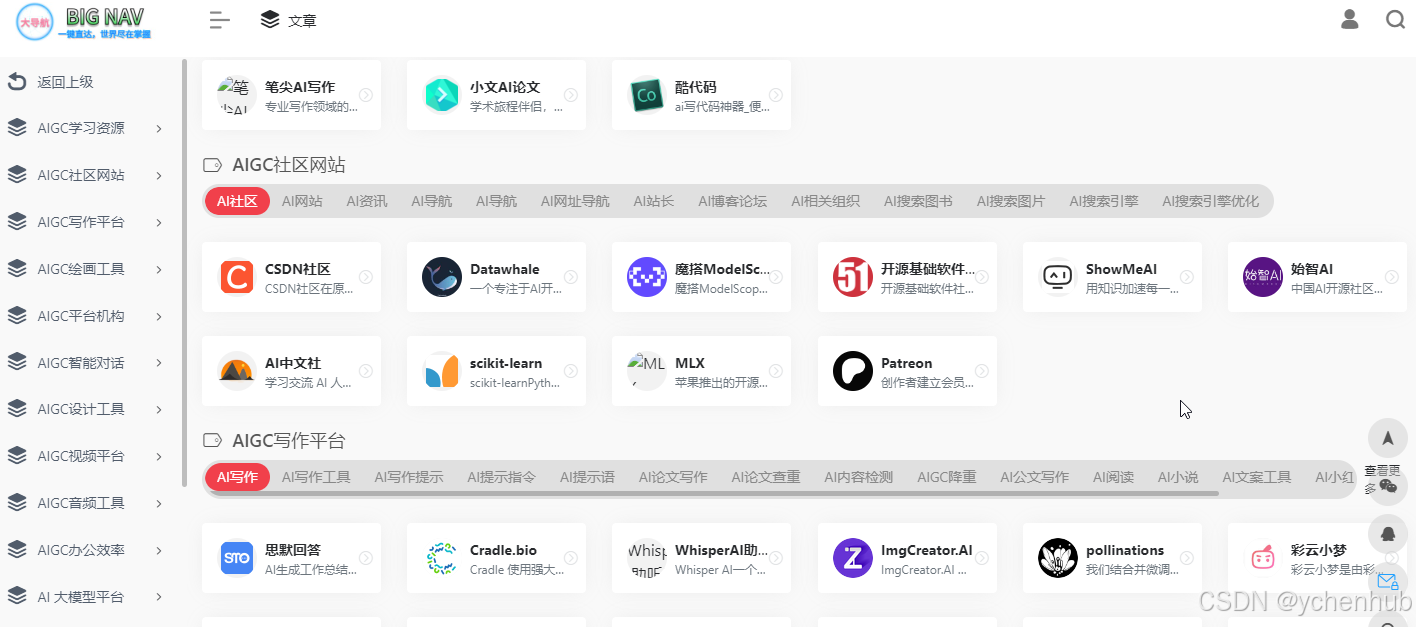The width and height of the screenshot is (1416, 627).
Task: Open the Datawhale whale icon
Action: pos(441,277)
